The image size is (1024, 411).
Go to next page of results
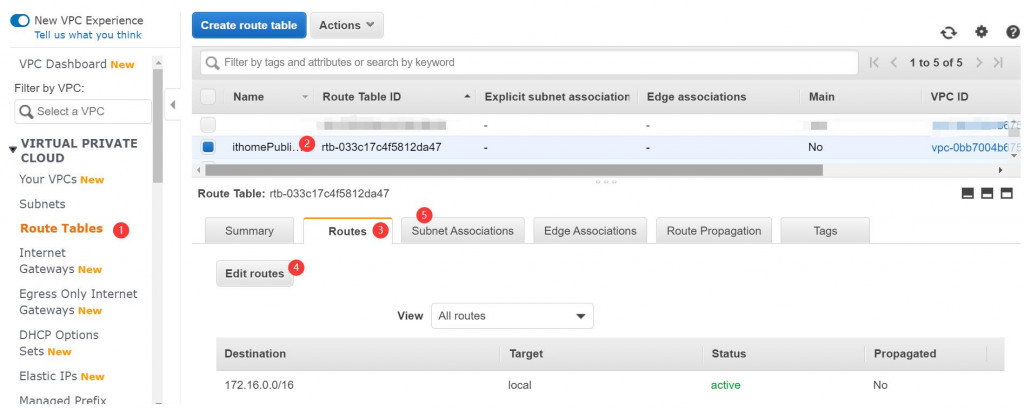coord(978,62)
